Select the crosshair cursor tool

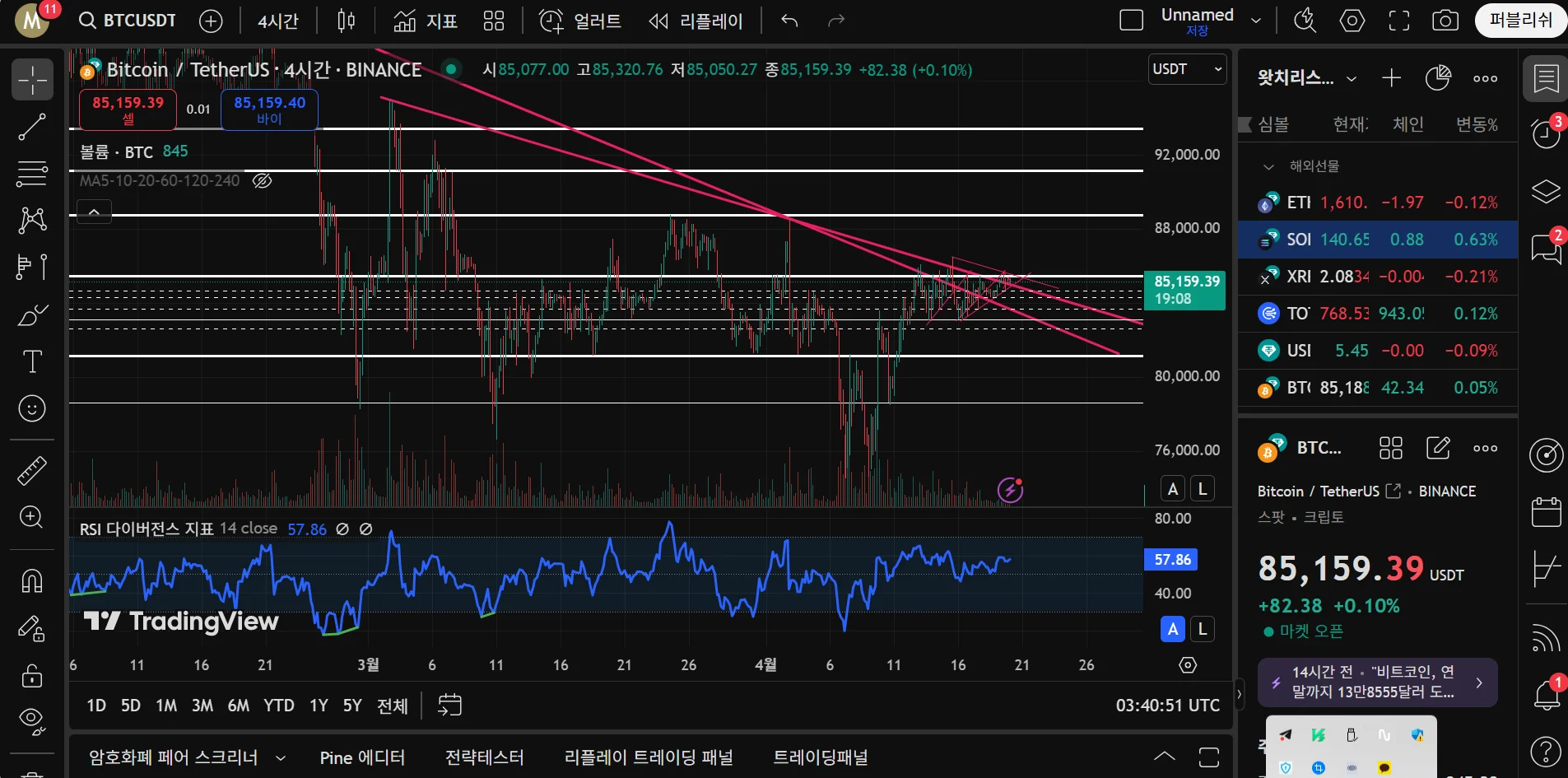coord(32,80)
